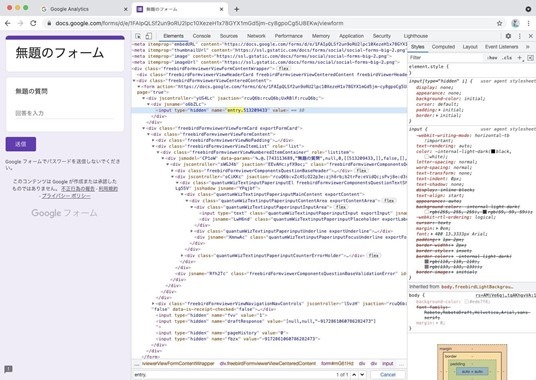Reload the page
Viewport: 536px width, 380px height.
33,23
